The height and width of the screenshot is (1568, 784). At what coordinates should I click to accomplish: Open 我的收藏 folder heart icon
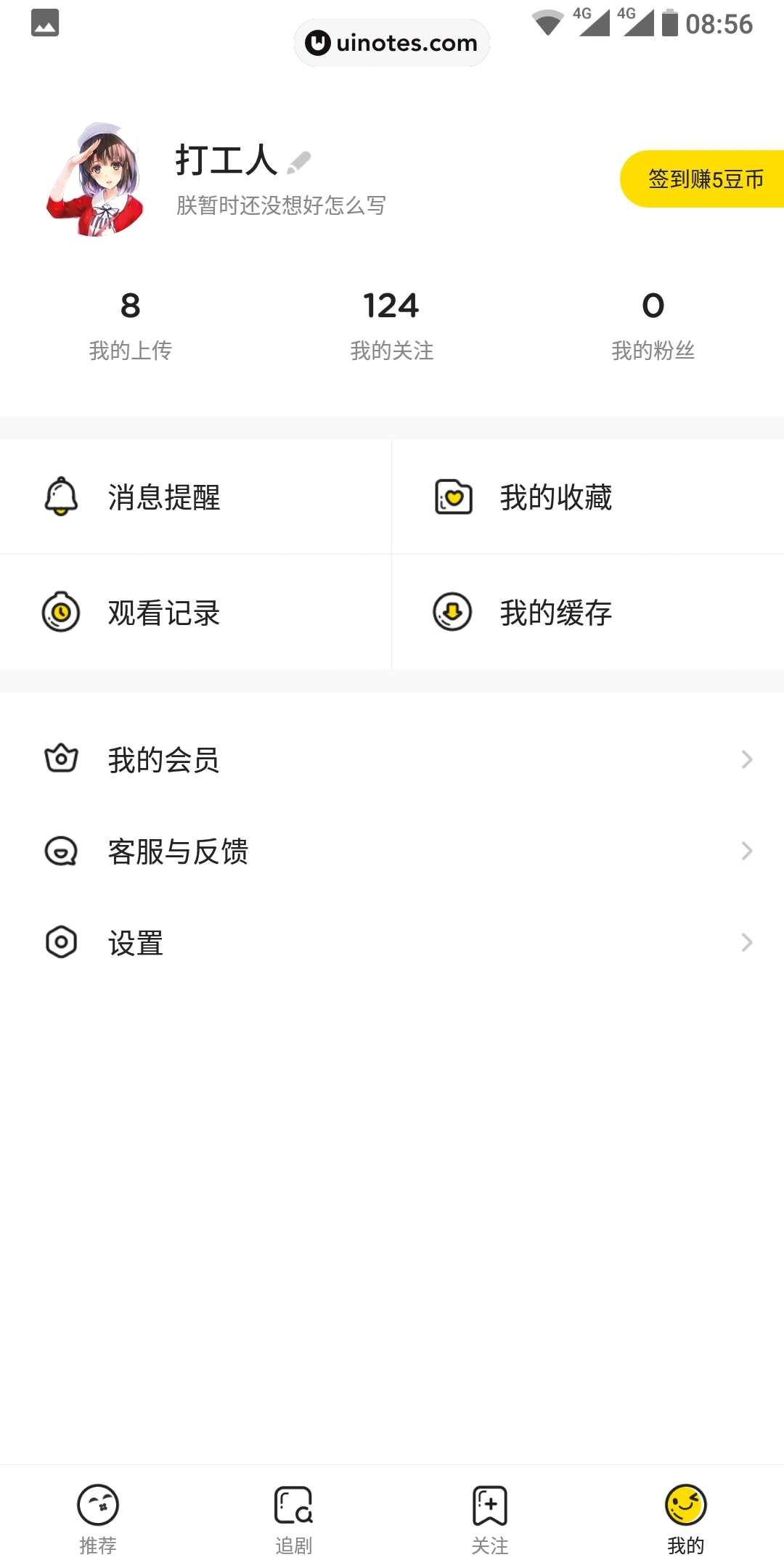[454, 497]
